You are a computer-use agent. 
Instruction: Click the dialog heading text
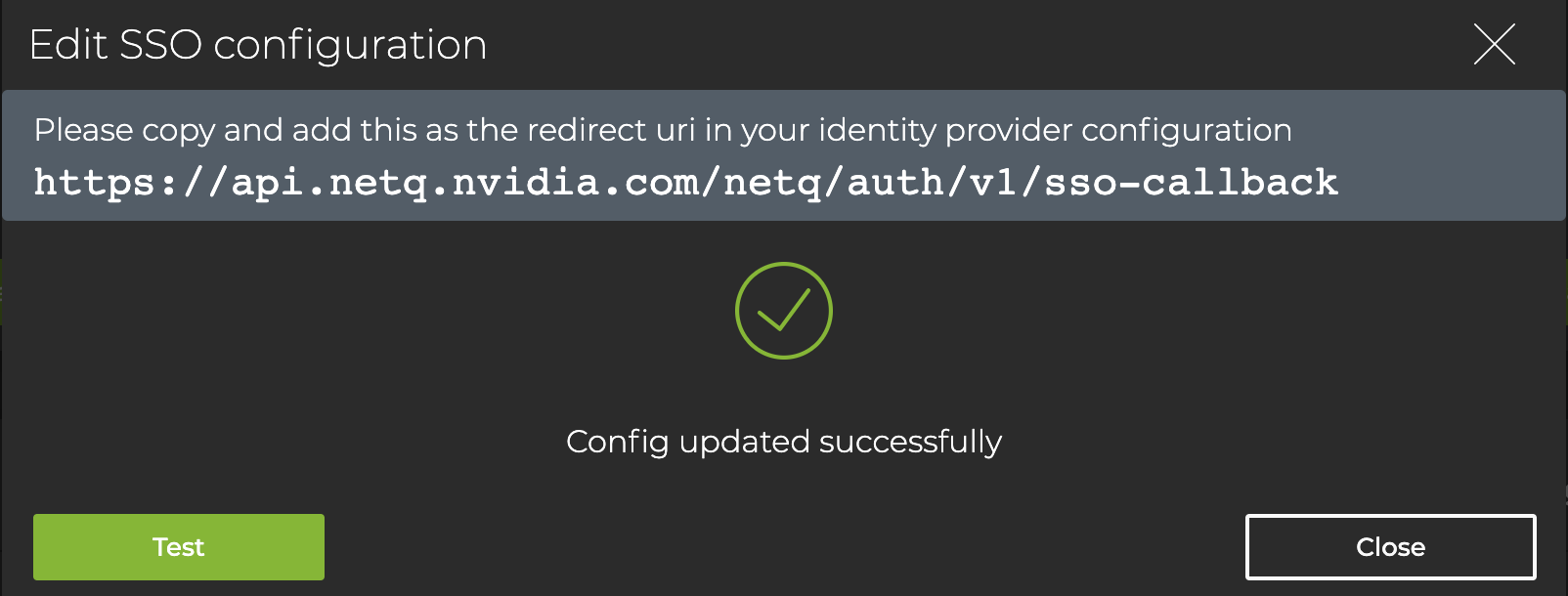point(258,45)
